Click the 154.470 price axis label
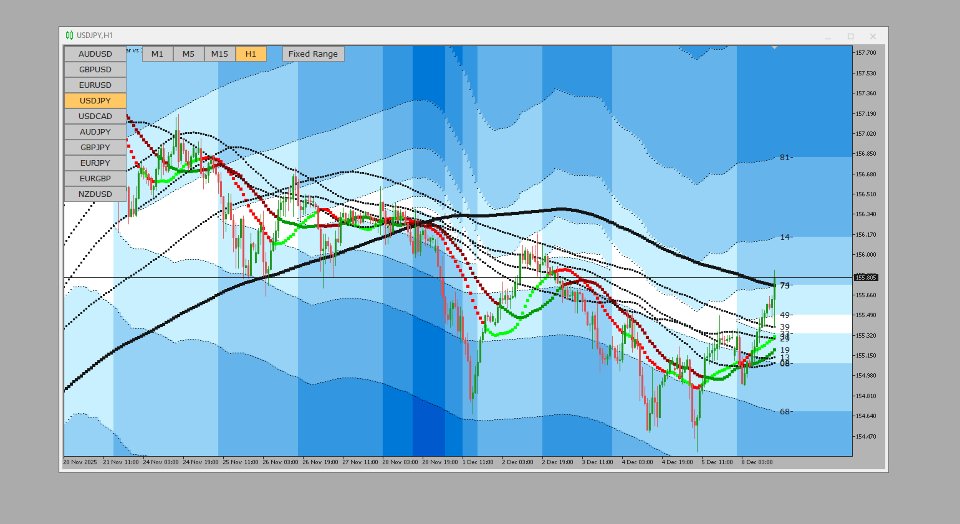 866,436
